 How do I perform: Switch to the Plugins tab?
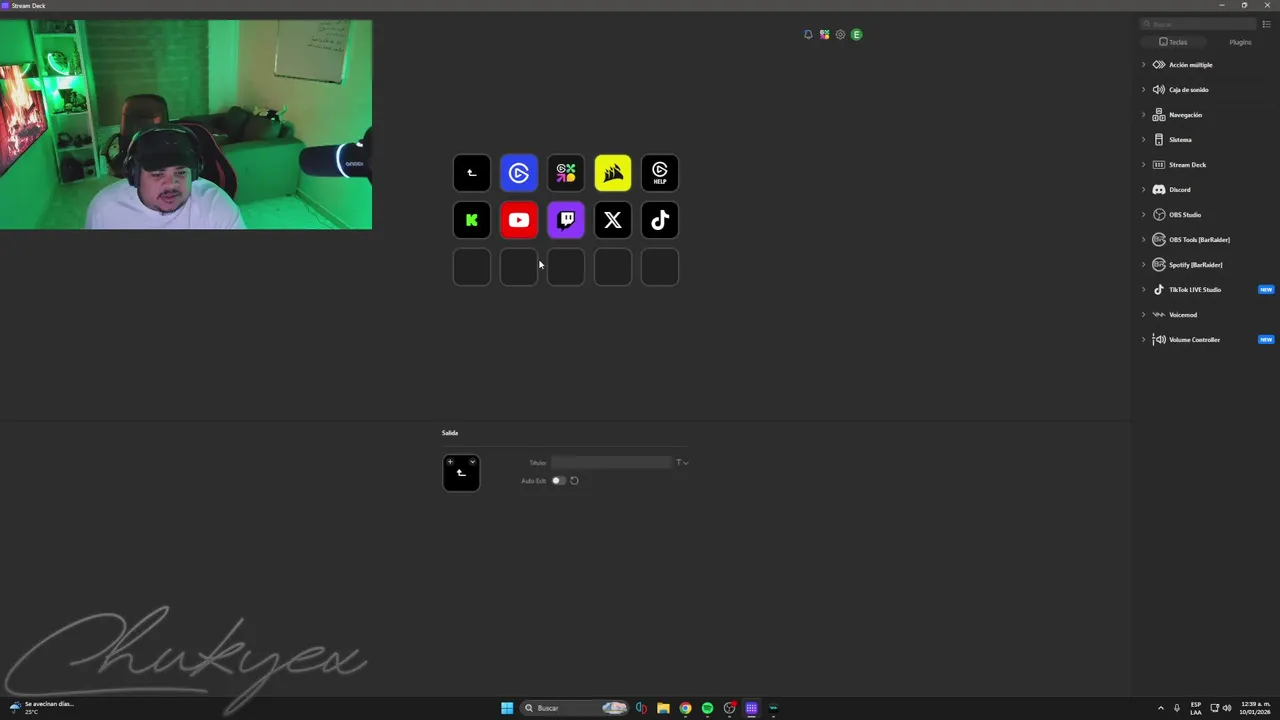[x=1240, y=42]
